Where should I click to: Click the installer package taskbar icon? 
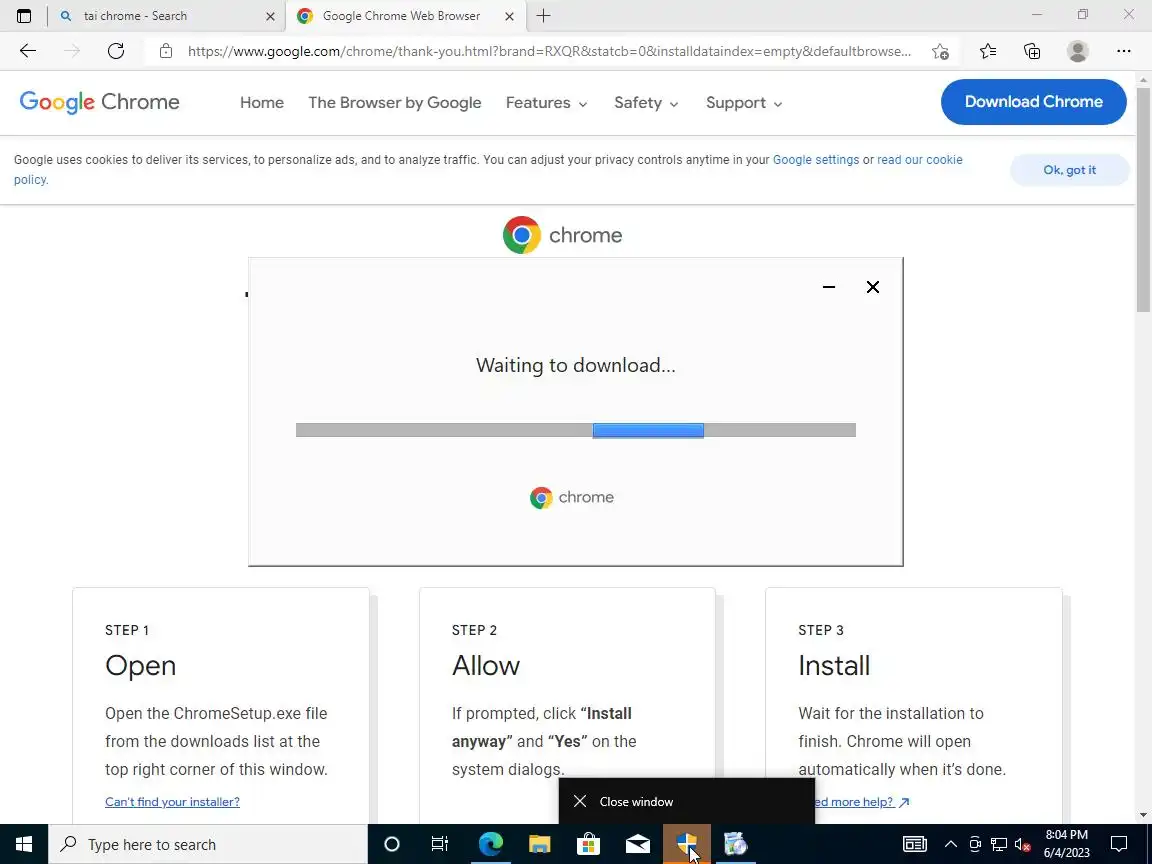tap(735, 844)
